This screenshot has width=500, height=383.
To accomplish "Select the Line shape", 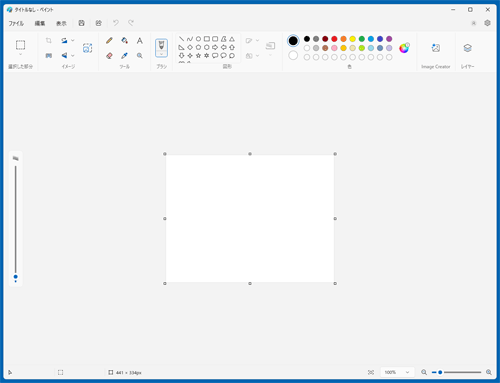I will 181,39.
